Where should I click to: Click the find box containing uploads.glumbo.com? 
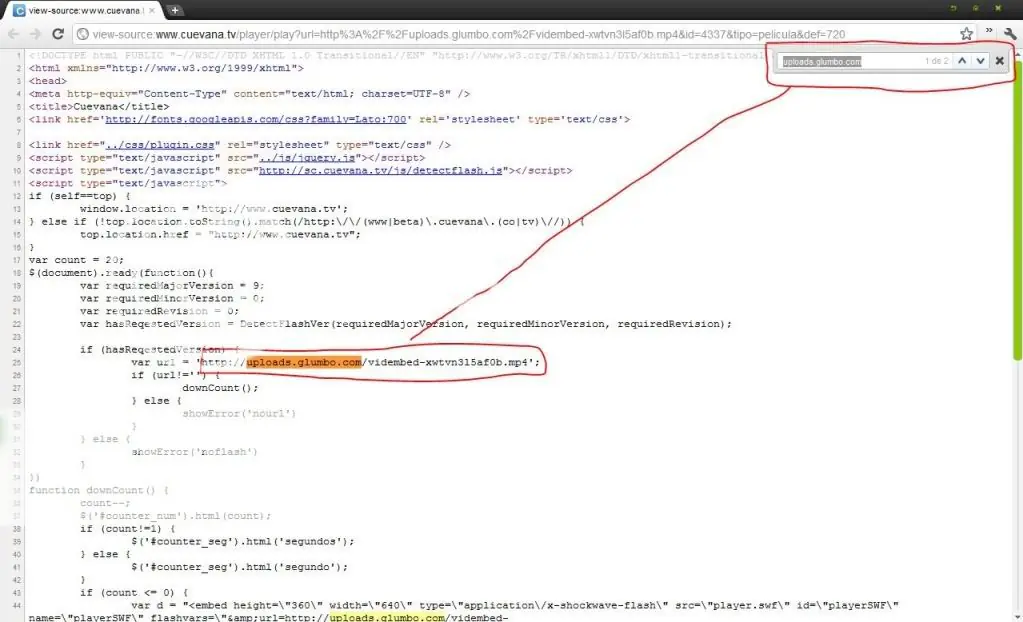click(x=848, y=61)
